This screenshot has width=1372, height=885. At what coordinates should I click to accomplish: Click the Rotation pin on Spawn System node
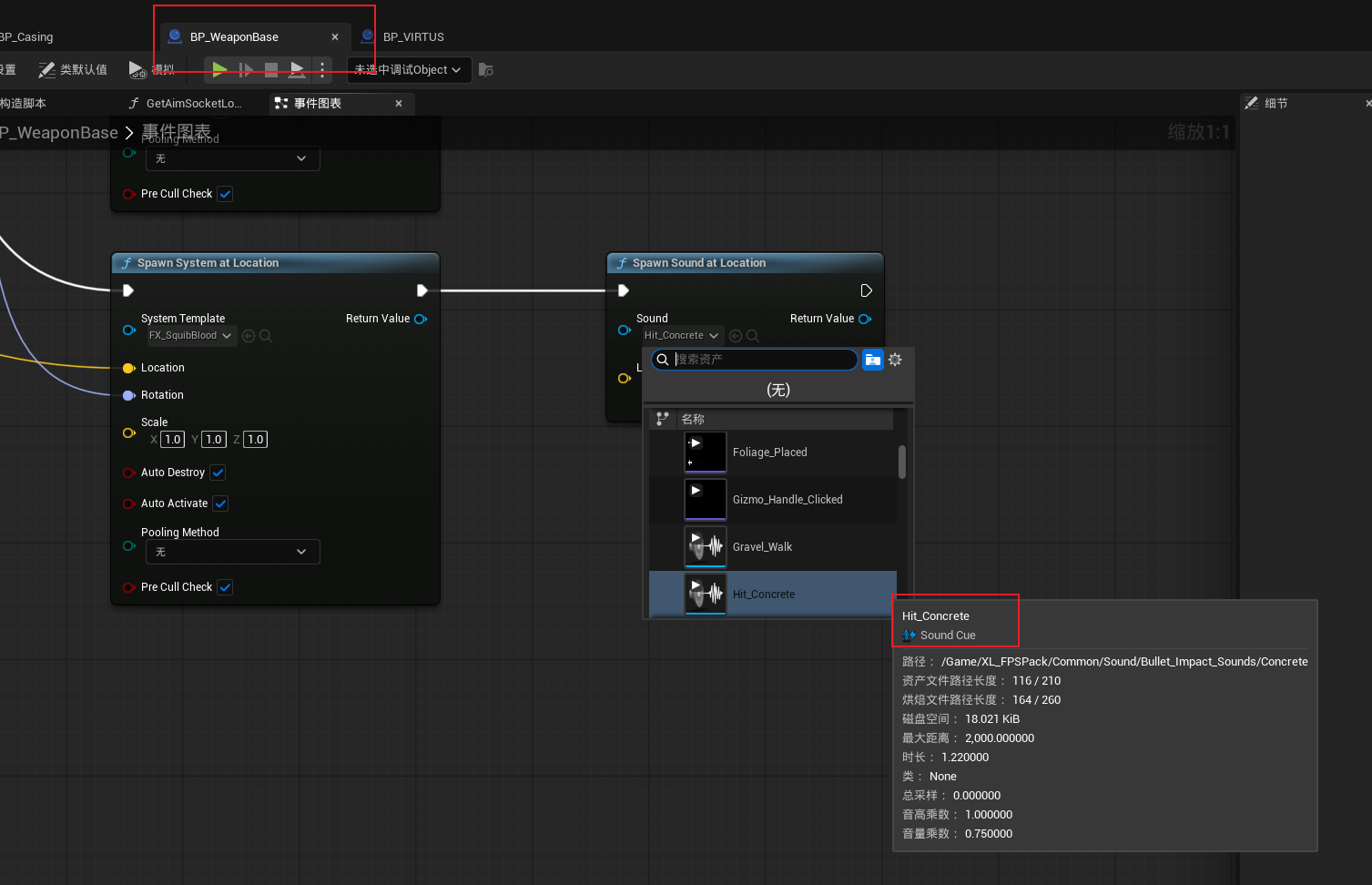[129, 395]
